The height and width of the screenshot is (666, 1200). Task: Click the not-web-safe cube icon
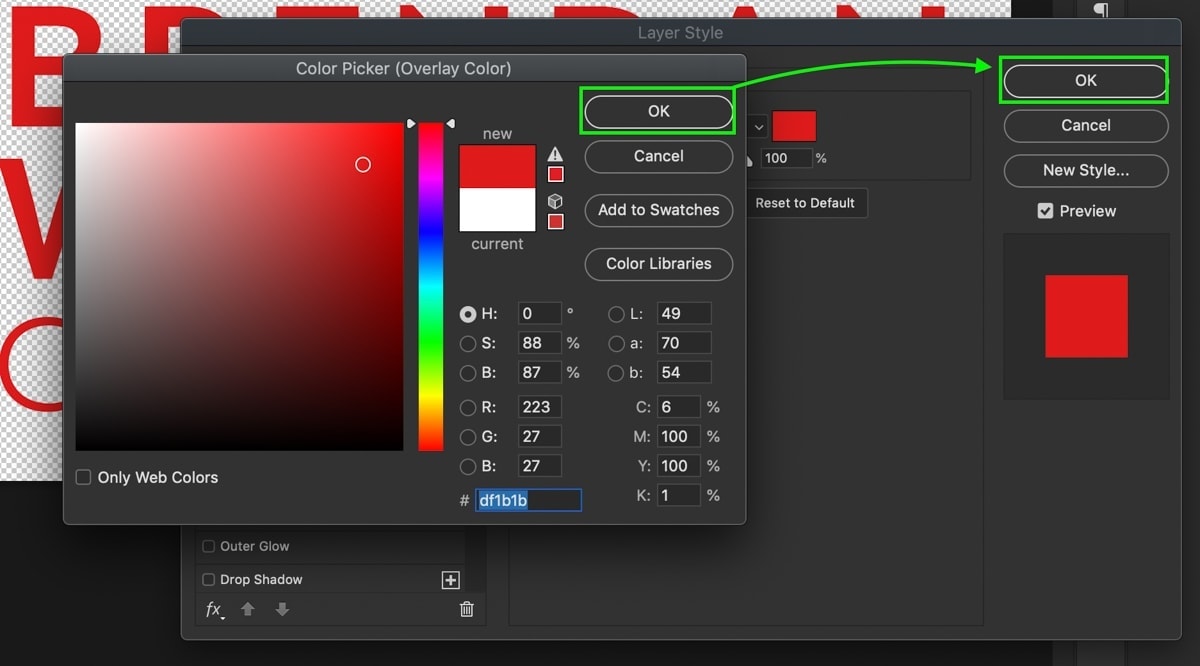[x=555, y=201]
